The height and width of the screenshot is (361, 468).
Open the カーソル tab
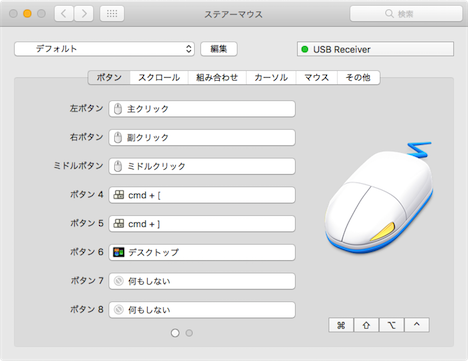[271, 78]
